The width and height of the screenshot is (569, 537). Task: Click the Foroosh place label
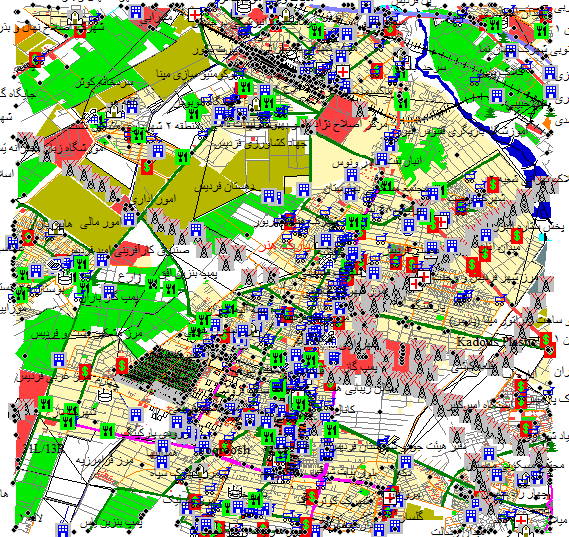pos(227,450)
